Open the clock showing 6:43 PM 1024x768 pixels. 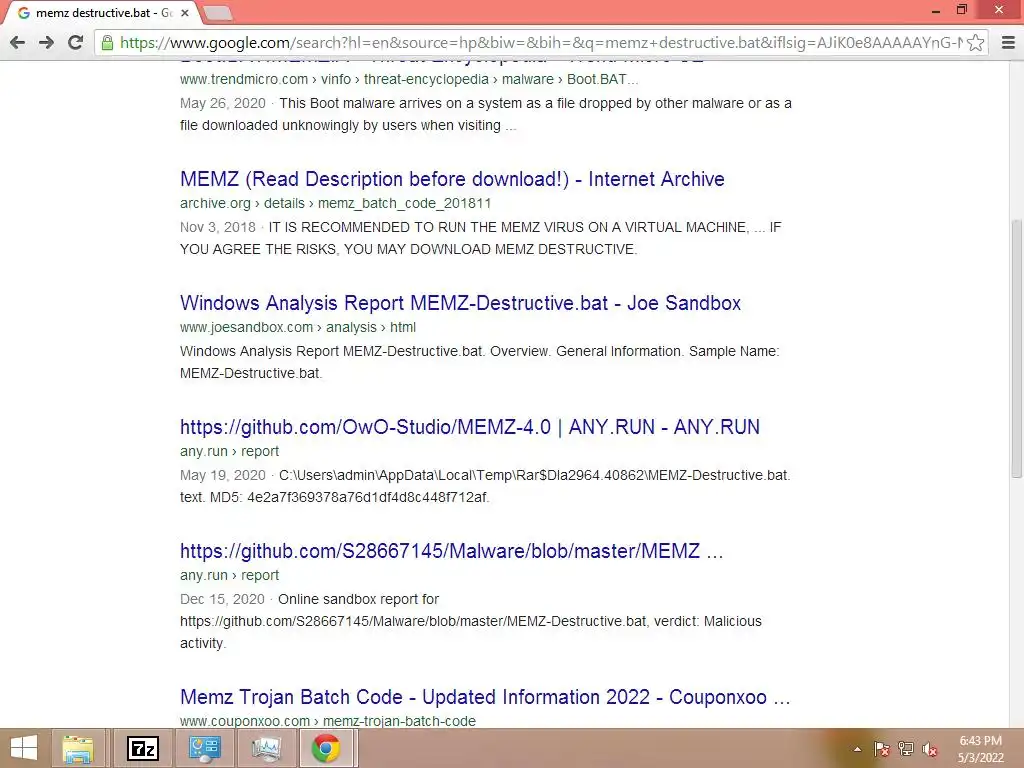click(980, 749)
